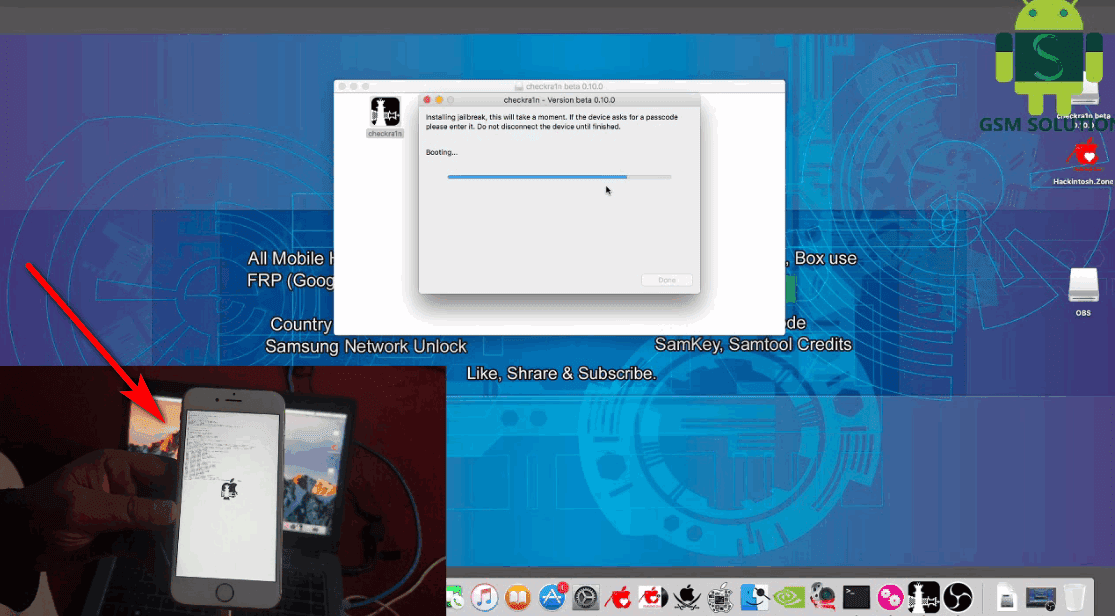Launch the film reel camera dock icon
The width and height of the screenshot is (1115, 616).
(822, 598)
